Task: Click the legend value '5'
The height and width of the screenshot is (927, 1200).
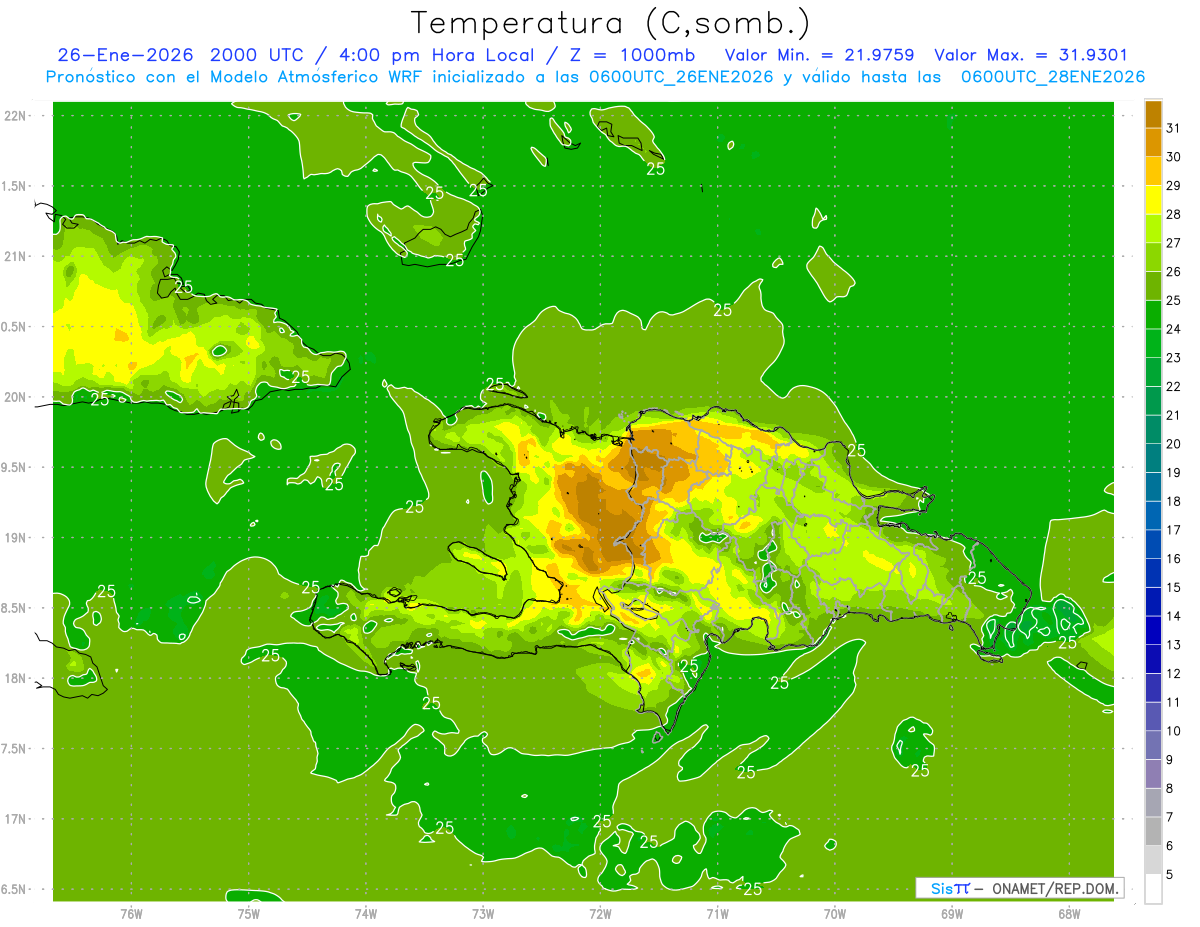Action: [1170, 874]
